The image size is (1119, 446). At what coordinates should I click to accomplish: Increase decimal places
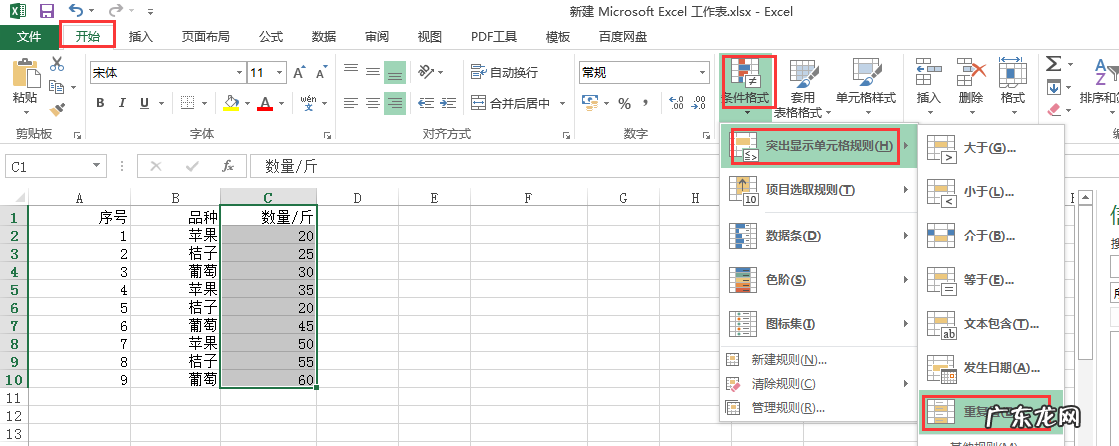coord(678,104)
